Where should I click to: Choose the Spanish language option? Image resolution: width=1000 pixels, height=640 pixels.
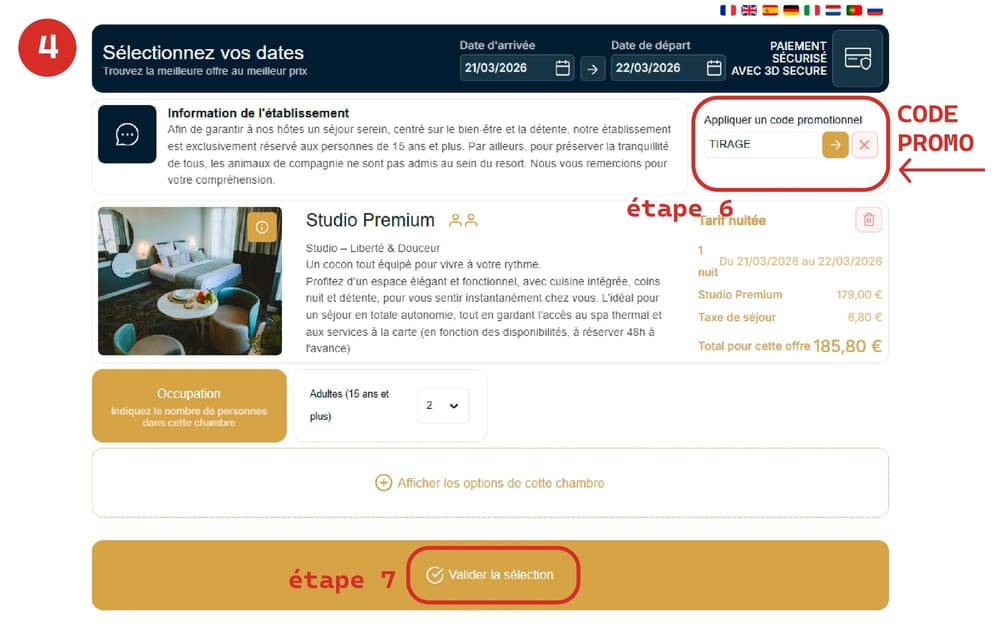pyautogui.click(x=770, y=10)
